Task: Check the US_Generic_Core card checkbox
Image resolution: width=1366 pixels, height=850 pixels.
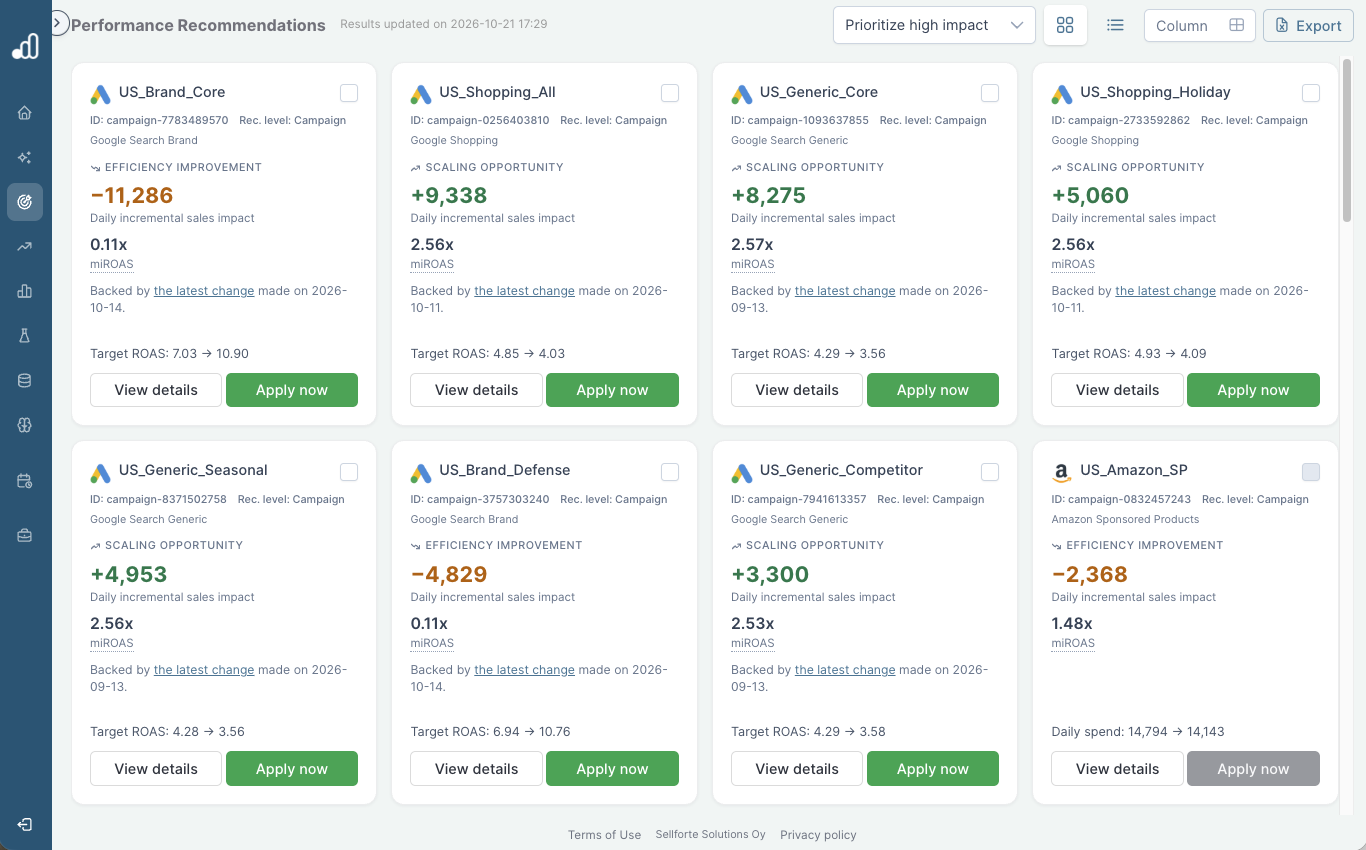Action: click(x=990, y=93)
